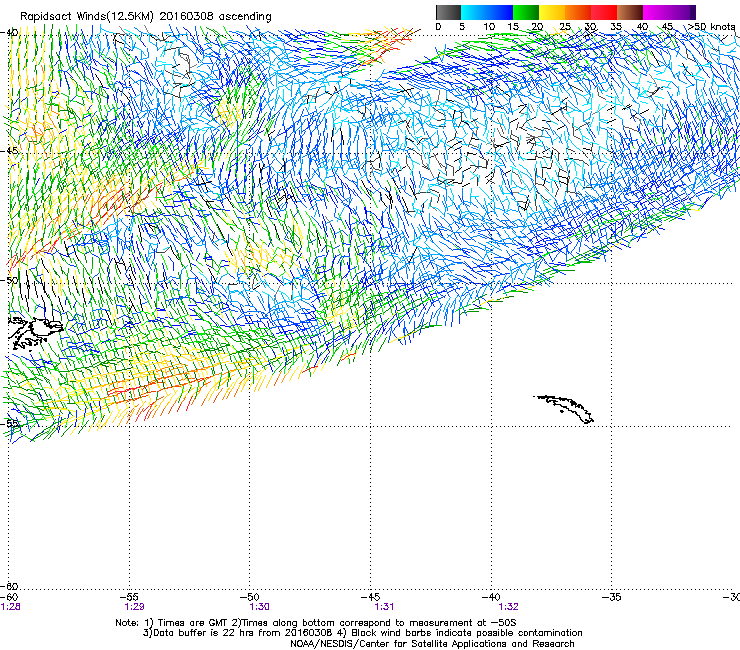740x650 pixels.
Task: Select the yellow 20-25 knots legend segment
Action: click(552, 12)
